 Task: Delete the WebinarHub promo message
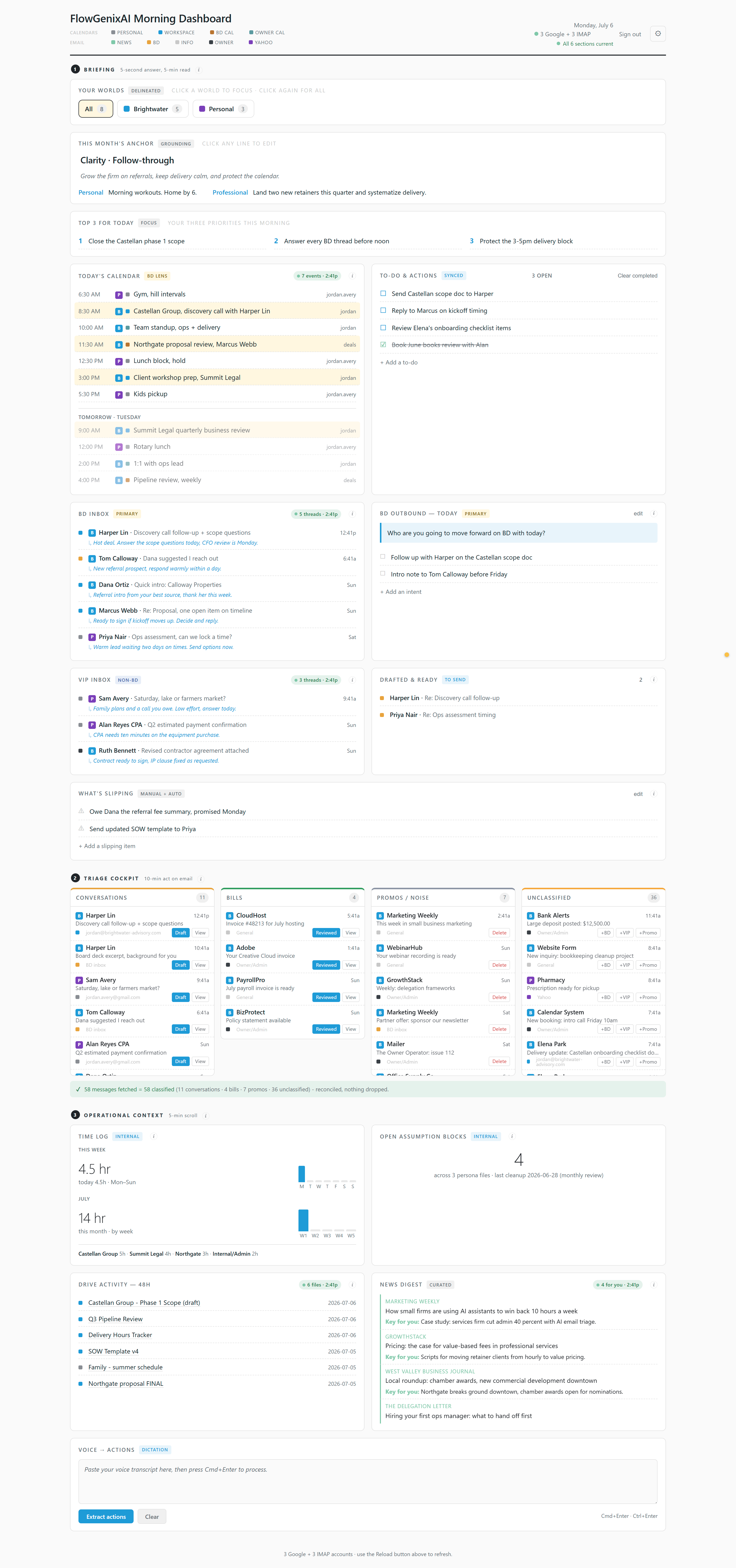499,965
